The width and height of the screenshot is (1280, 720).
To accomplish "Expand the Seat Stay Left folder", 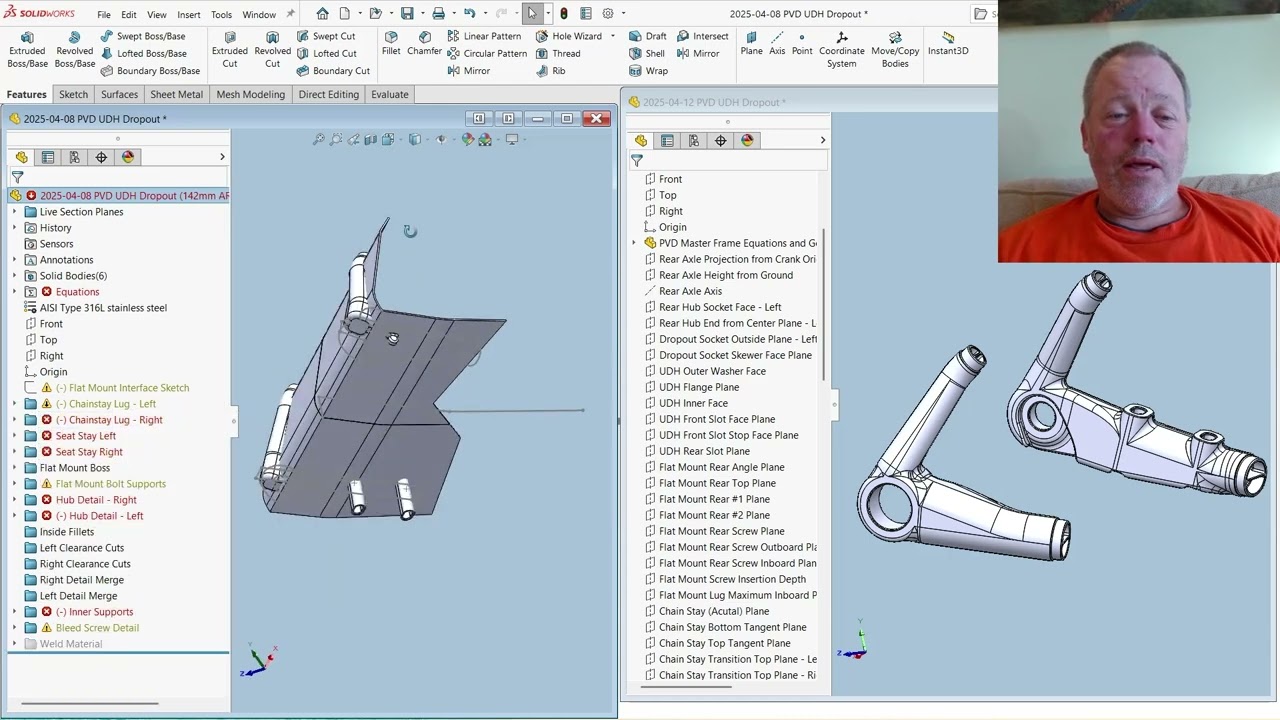I will pos(14,436).
